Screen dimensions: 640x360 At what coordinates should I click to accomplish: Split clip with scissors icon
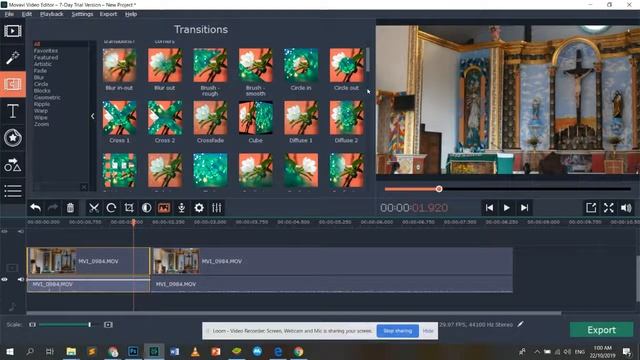pyautogui.click(x=94, y=208)
